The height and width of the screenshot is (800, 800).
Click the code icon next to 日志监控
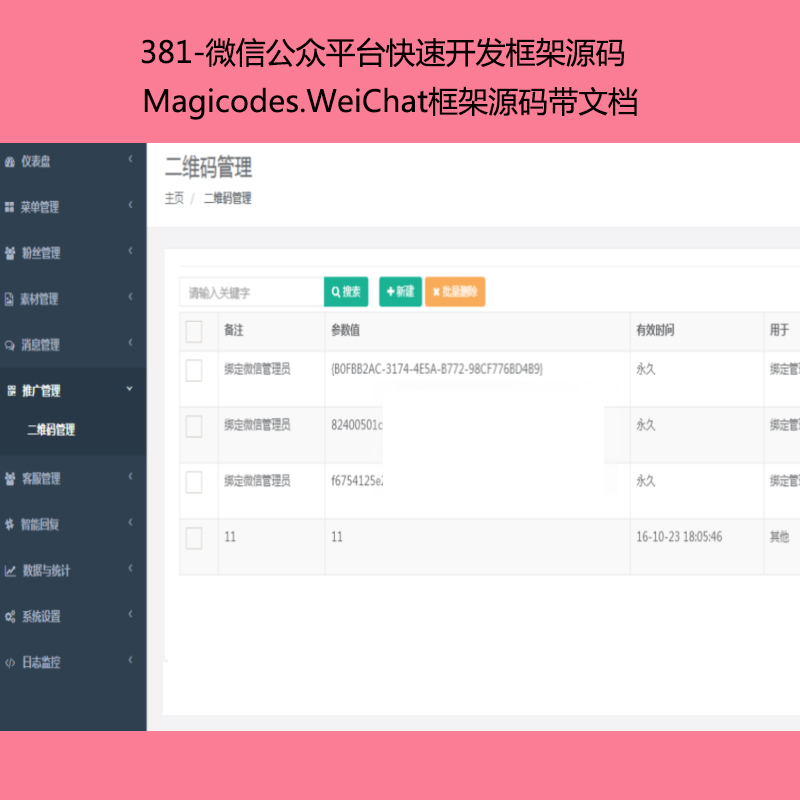point(10,662)
